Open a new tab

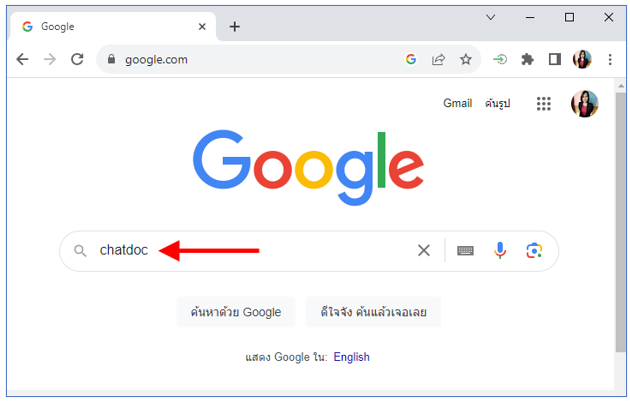click(235, 27)
